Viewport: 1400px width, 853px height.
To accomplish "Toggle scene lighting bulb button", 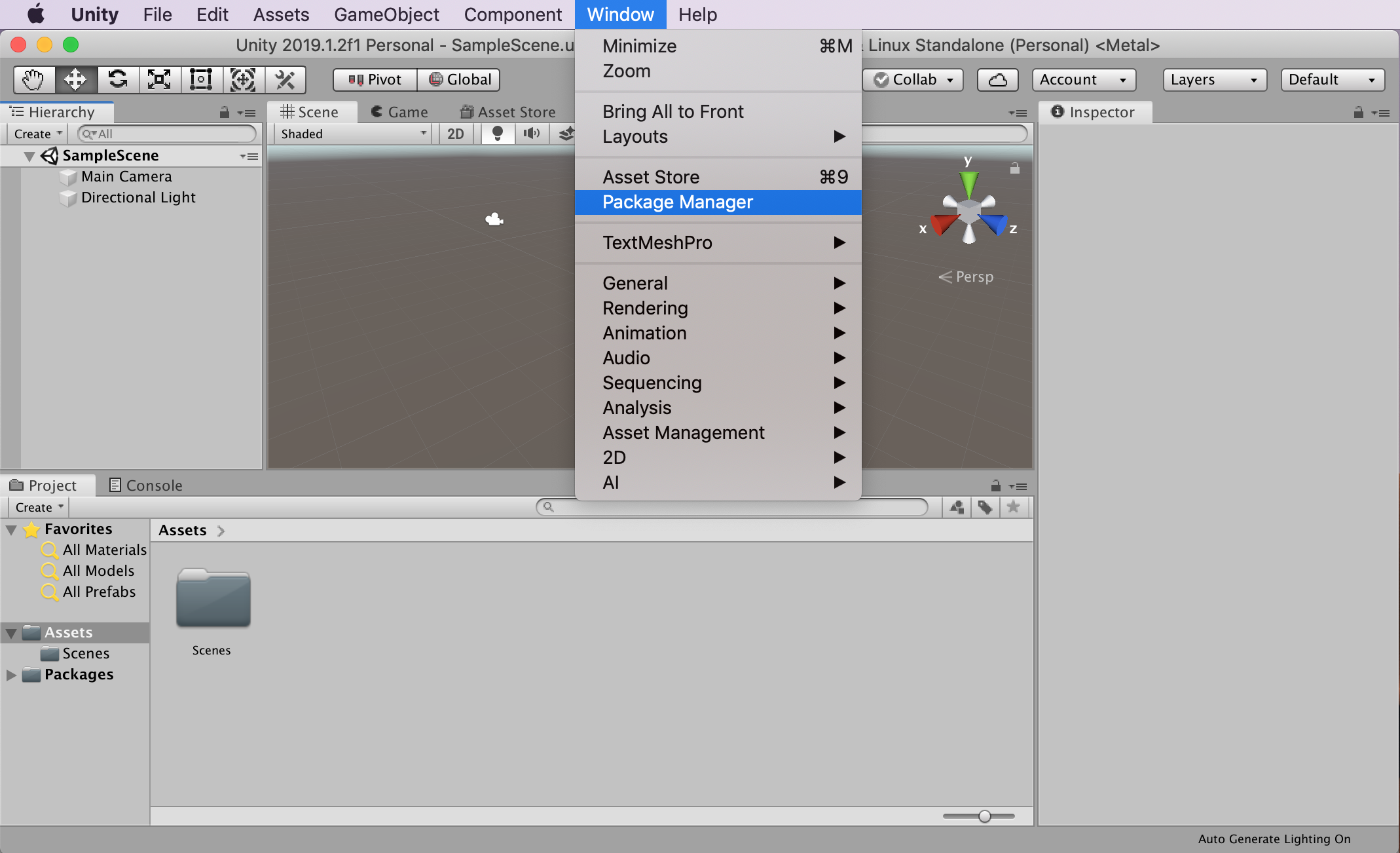I will (498, 134).
